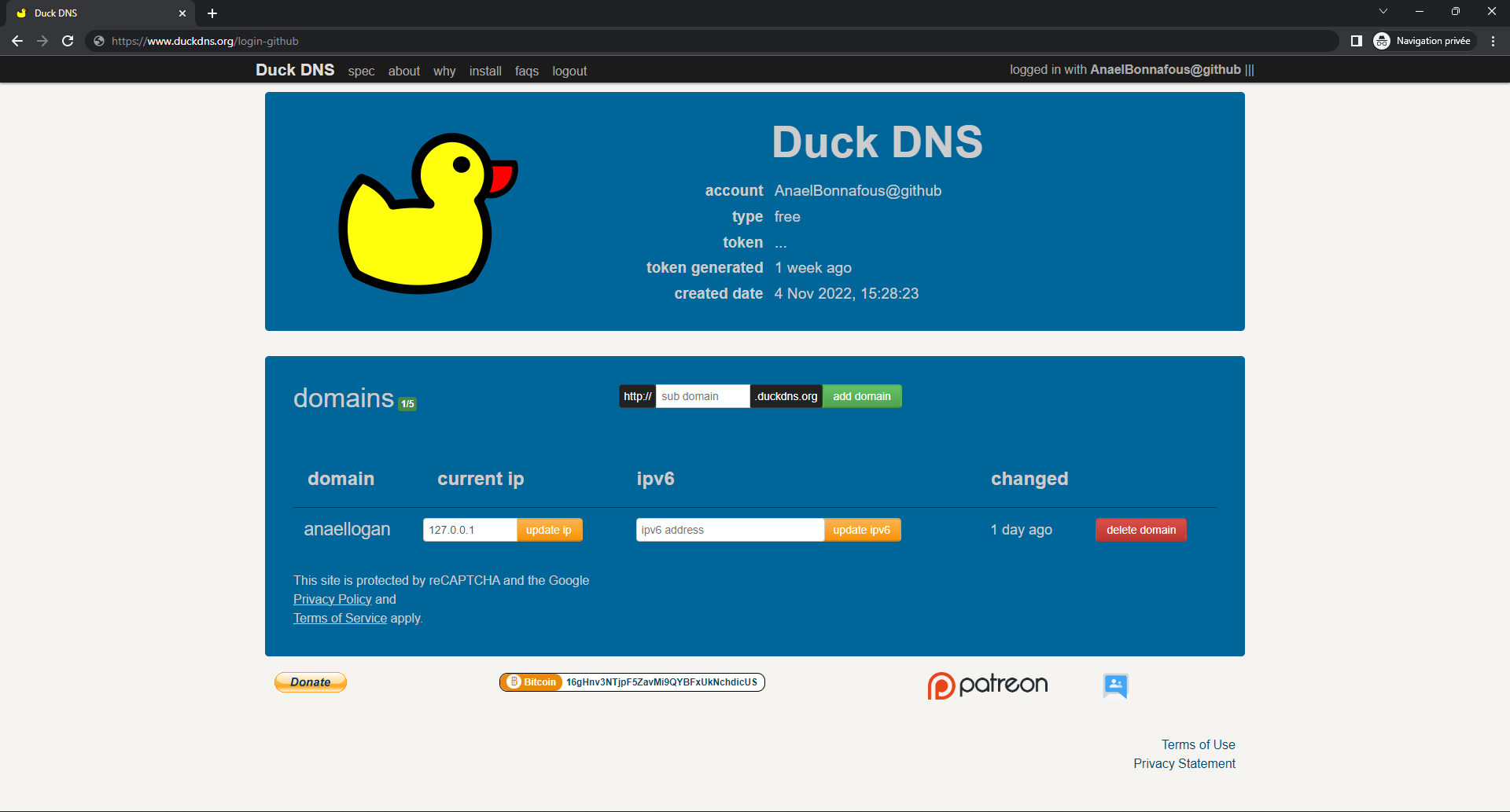The width and height of the screenshot is (1510, 812).
Task: Delete the anaellogan domain
Action: click(x=1141, y=530)
